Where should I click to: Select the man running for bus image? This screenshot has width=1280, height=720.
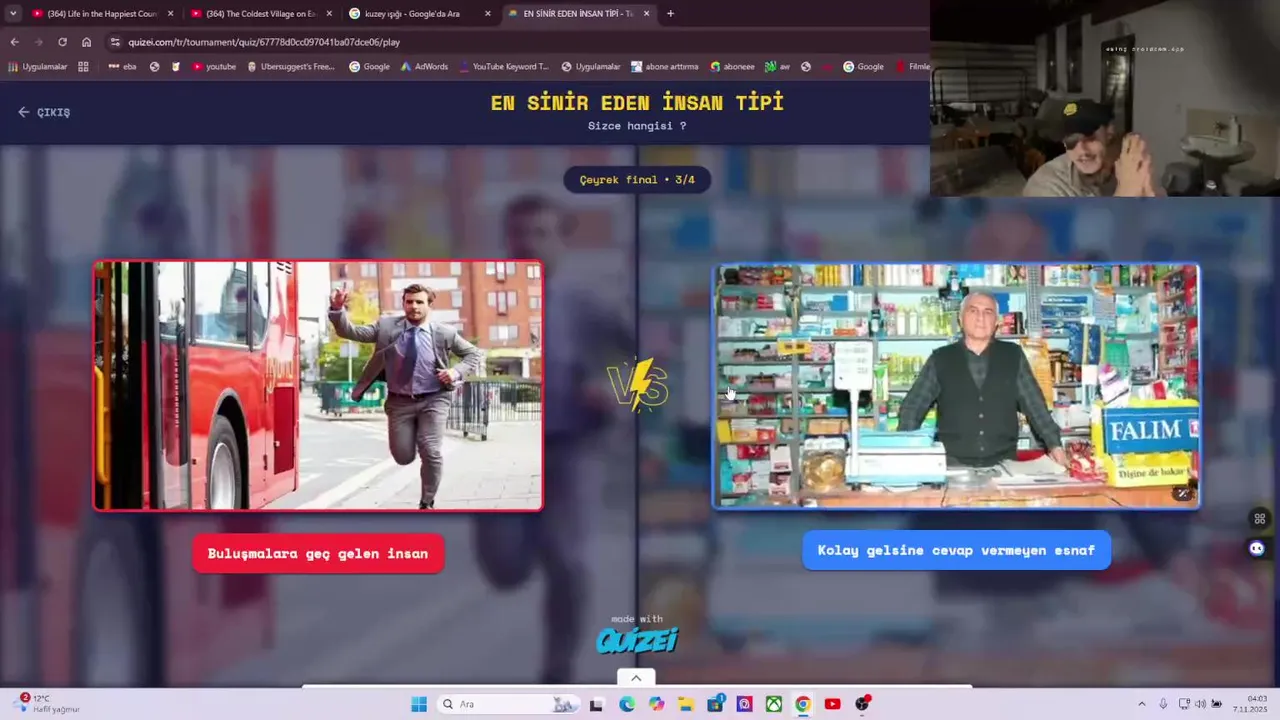tap(318, 386)
